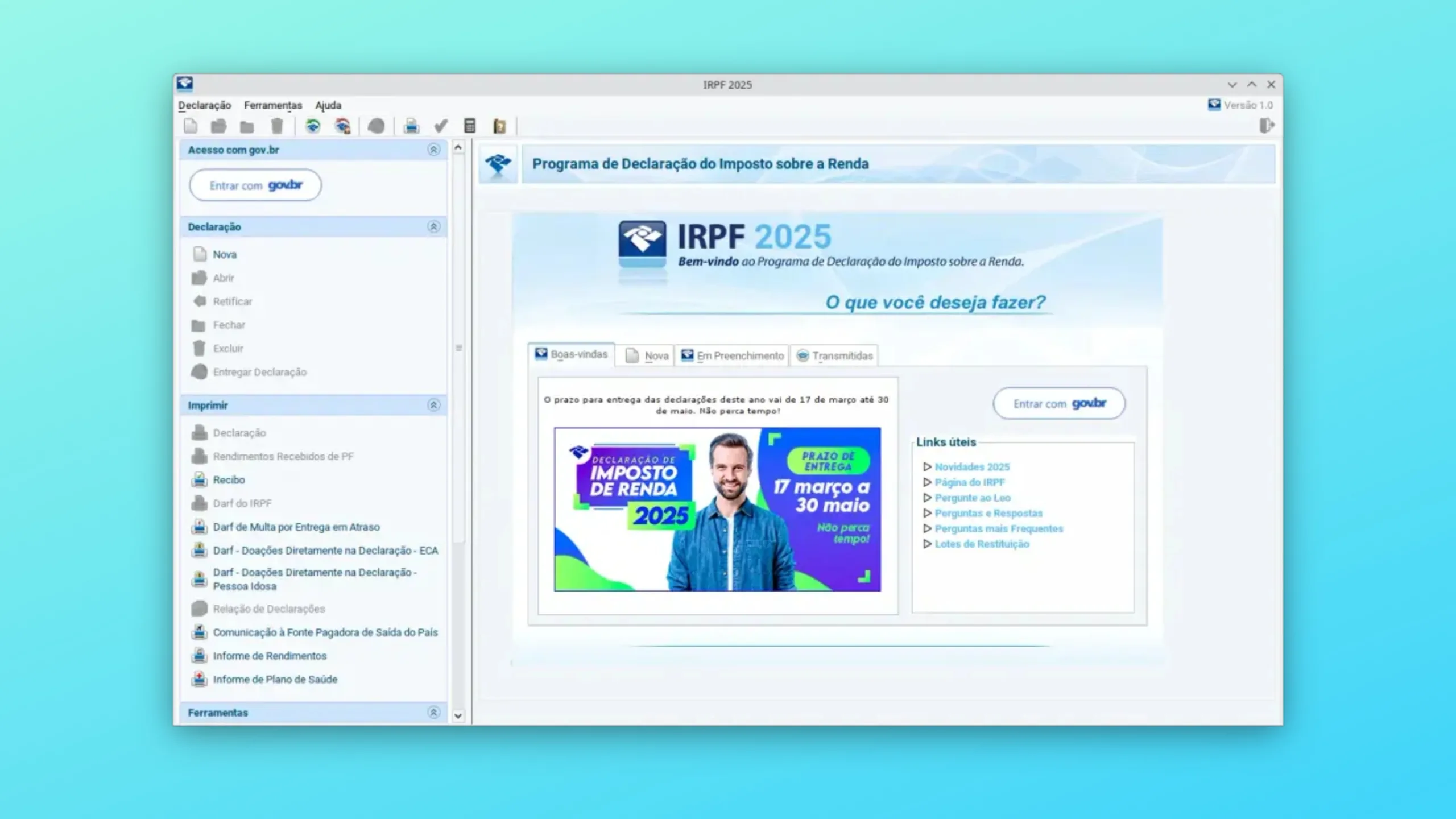The width and height of the screenshot is (1456, 819).
Task: Click the Darf de Multa printer icon
Action: 199,527
